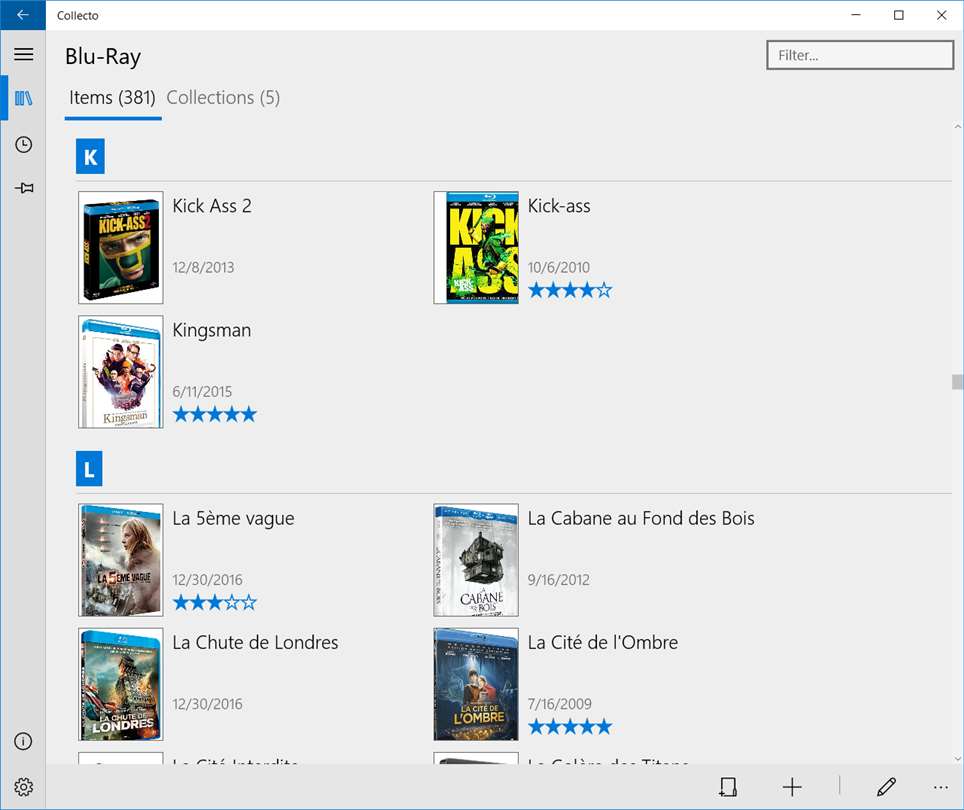Viewport: 964px width, 810px height.
Task: Click the Kick-ass four-star rating
Action: [x=570, y=290]
